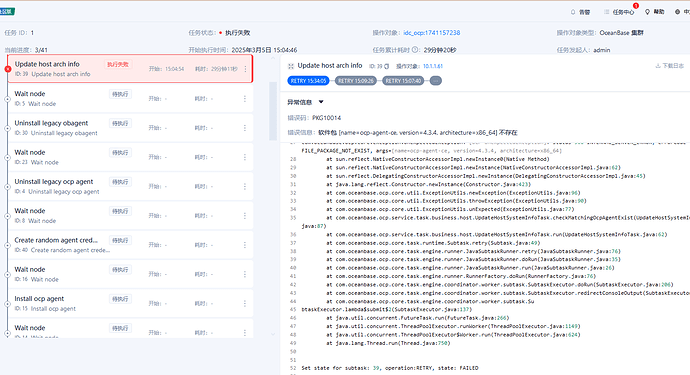
Task: Select the RETRY 15:09:26 tab
Action: [x=356, y=81]
